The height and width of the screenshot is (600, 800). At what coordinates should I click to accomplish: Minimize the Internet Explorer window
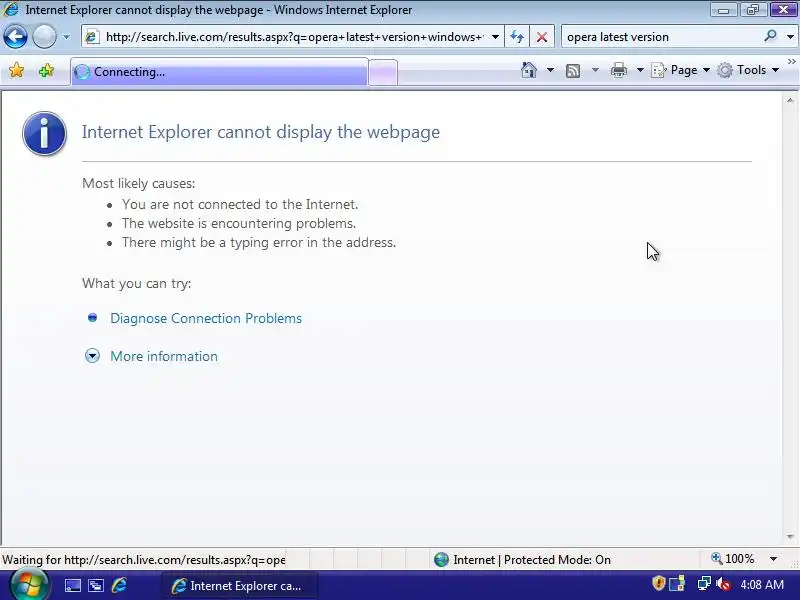click(723, 10)
